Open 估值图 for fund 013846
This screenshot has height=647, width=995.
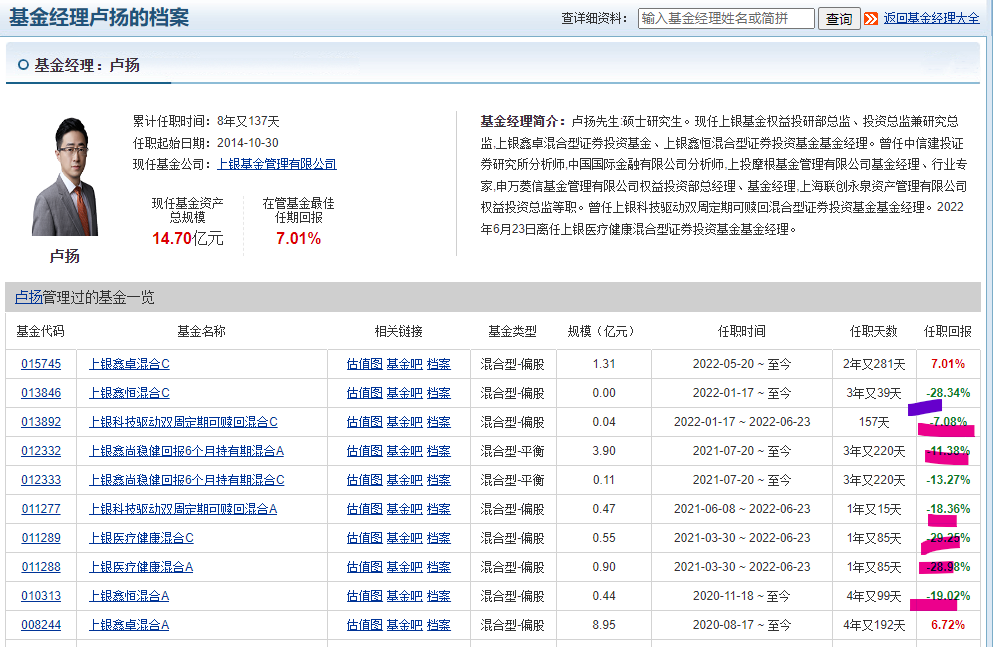point(365,393)
